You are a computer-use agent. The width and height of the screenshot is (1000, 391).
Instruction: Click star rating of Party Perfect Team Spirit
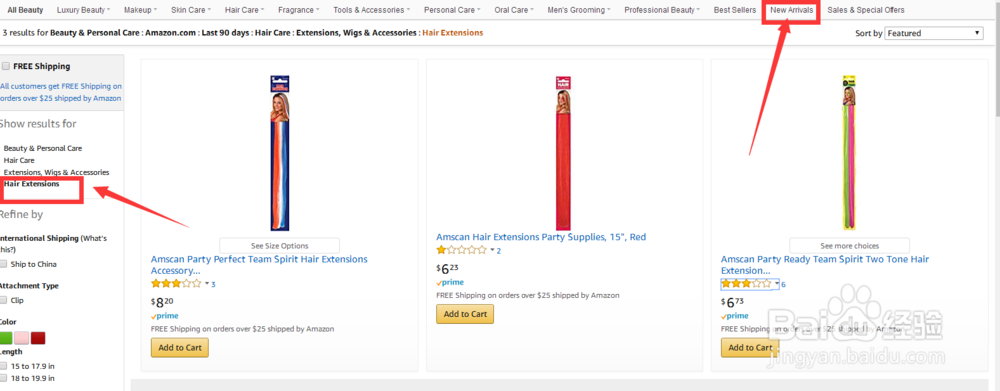pyautogui.click(x=176, y=284)
